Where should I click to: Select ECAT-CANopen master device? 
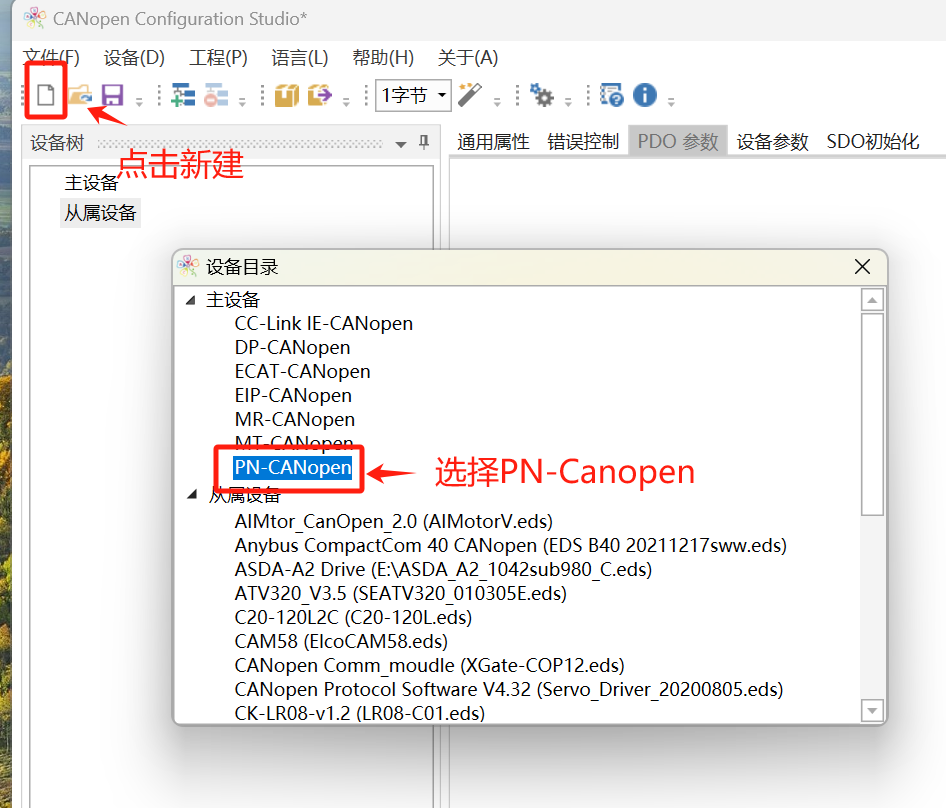[x=302, y=372]
